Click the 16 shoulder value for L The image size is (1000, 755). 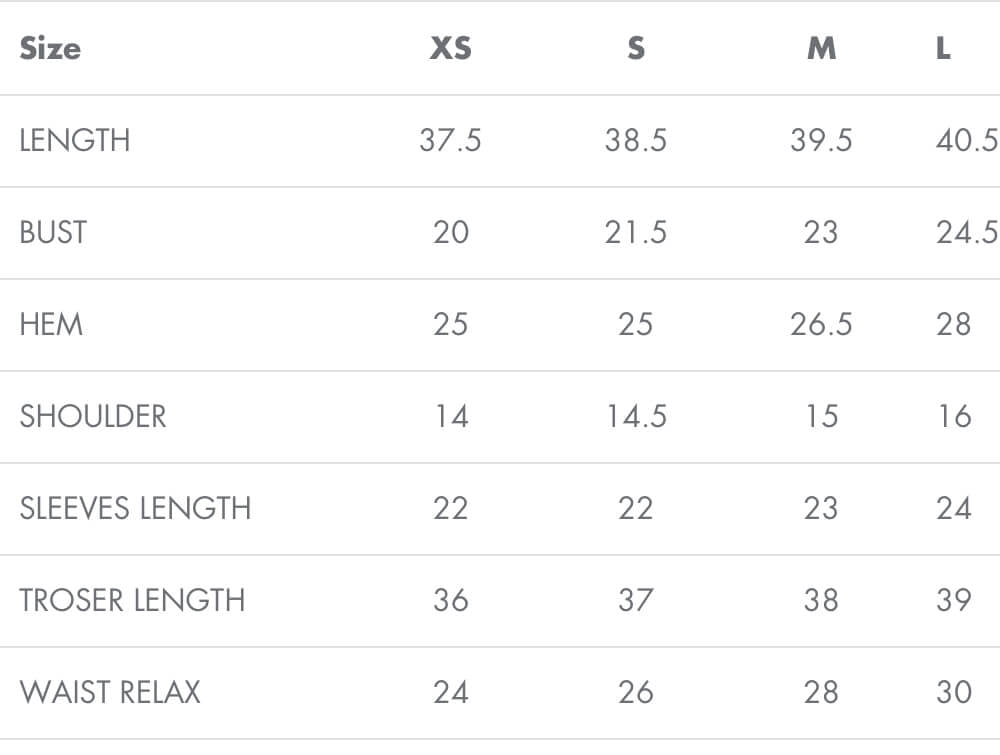coord(954,416)
